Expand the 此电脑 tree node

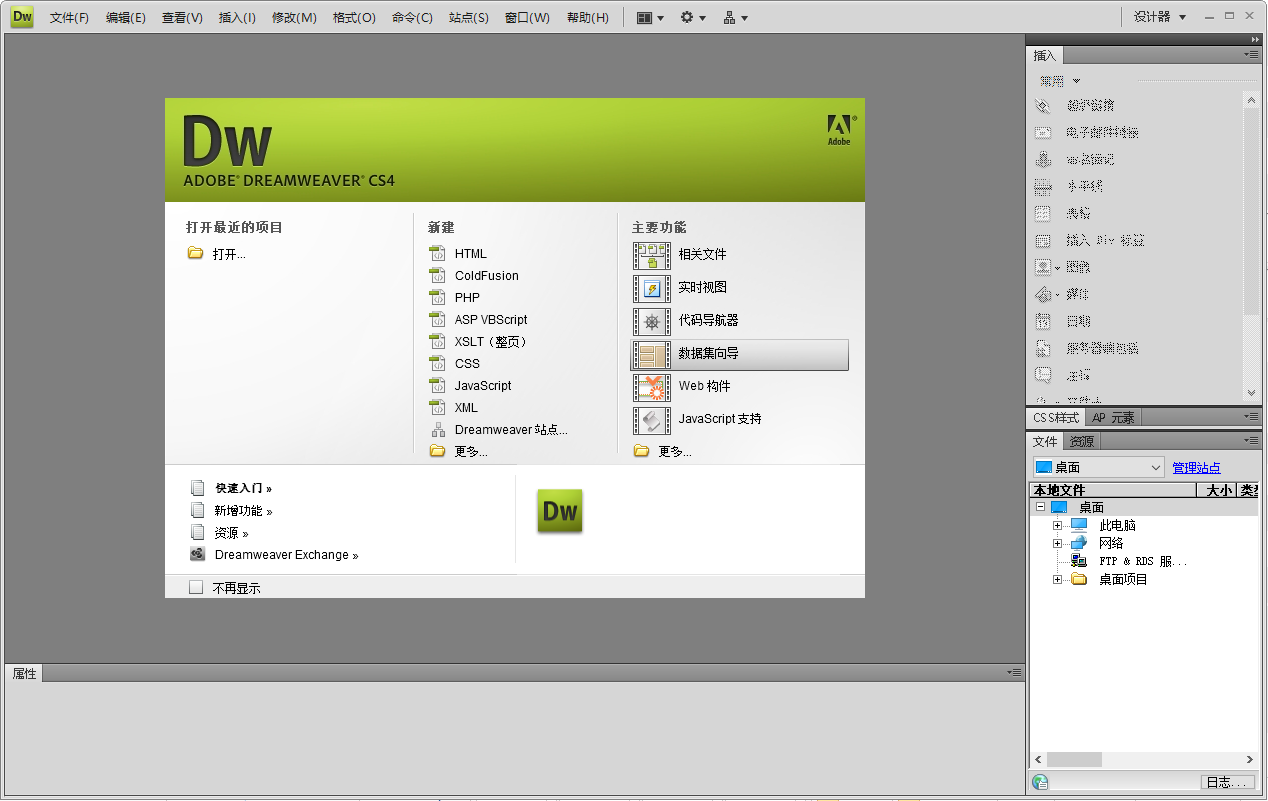point(1057,525)
